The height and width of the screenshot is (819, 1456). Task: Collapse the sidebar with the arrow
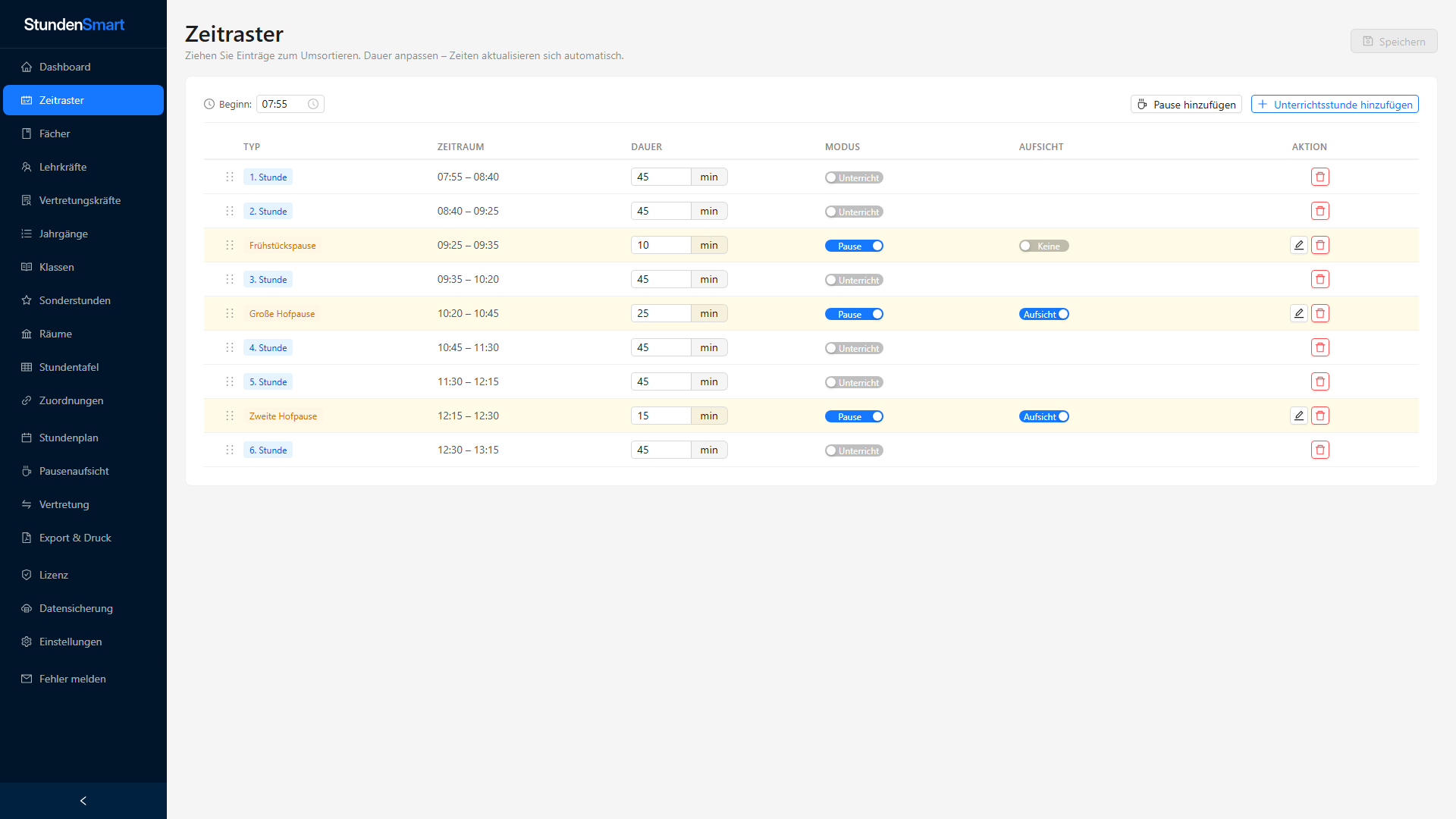[x=83, y=801]
